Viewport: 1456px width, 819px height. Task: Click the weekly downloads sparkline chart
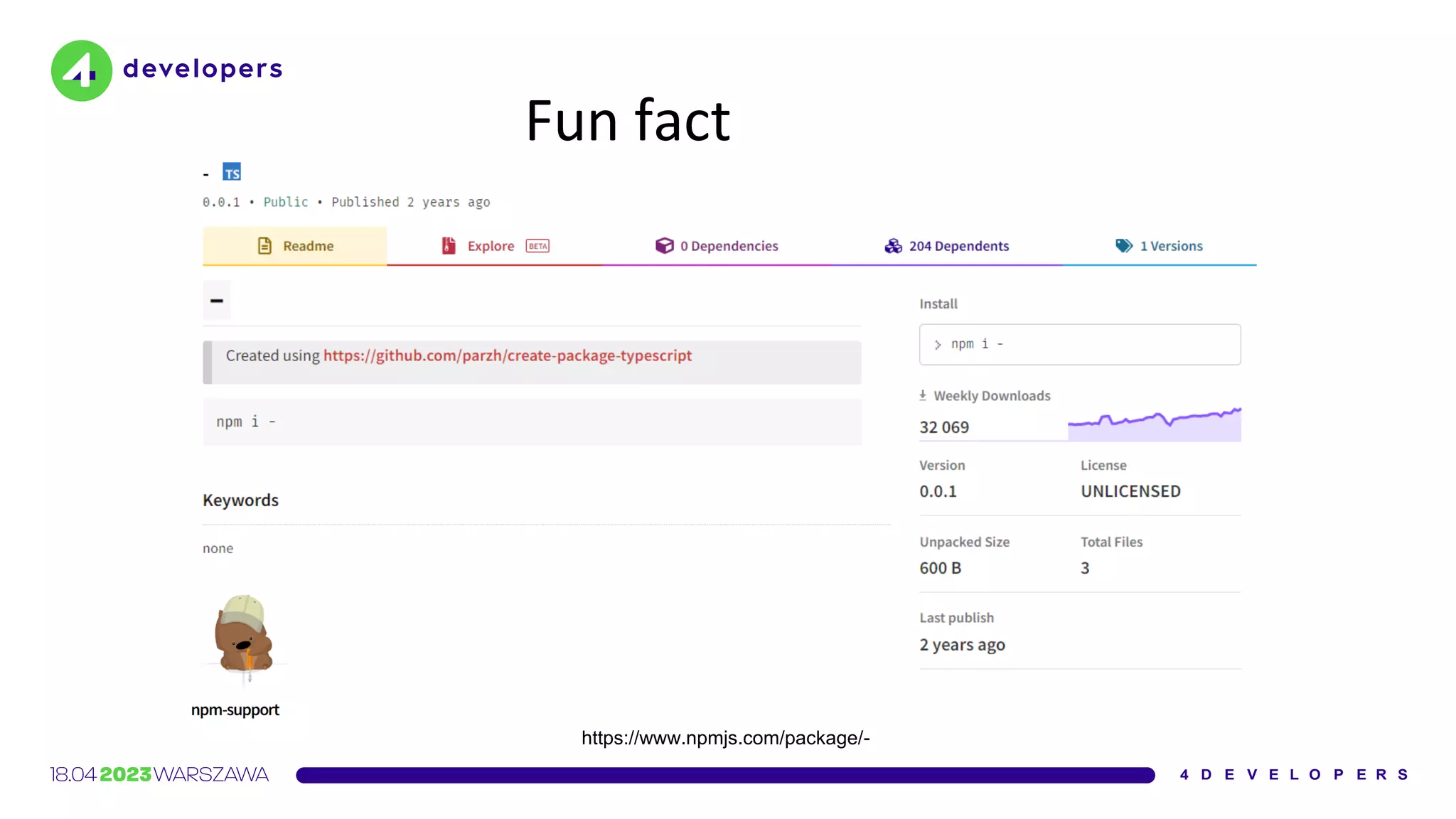(1155, 424)
